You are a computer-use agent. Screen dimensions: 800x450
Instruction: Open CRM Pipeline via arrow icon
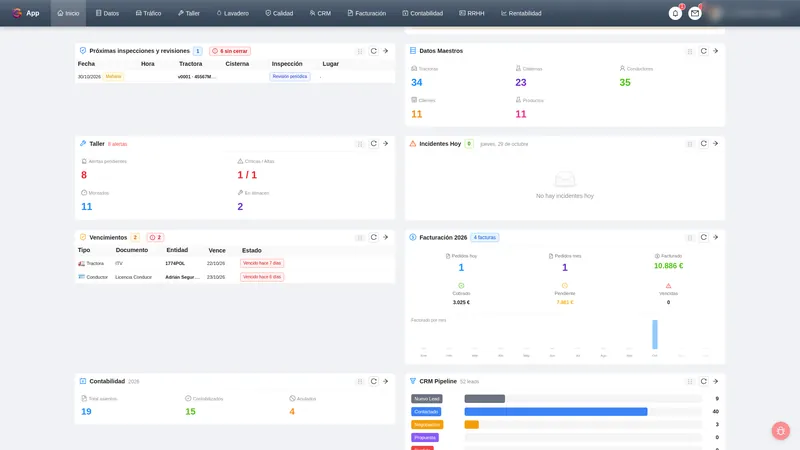715,381
